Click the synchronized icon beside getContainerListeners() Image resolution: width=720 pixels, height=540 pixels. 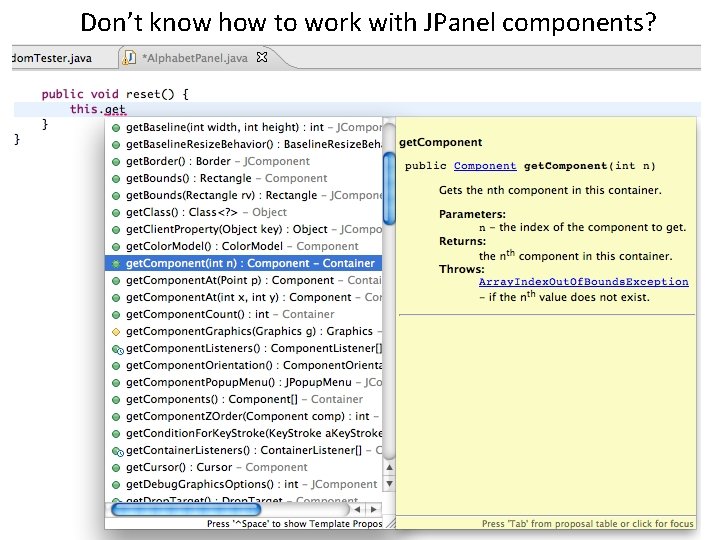click(118, 451)
